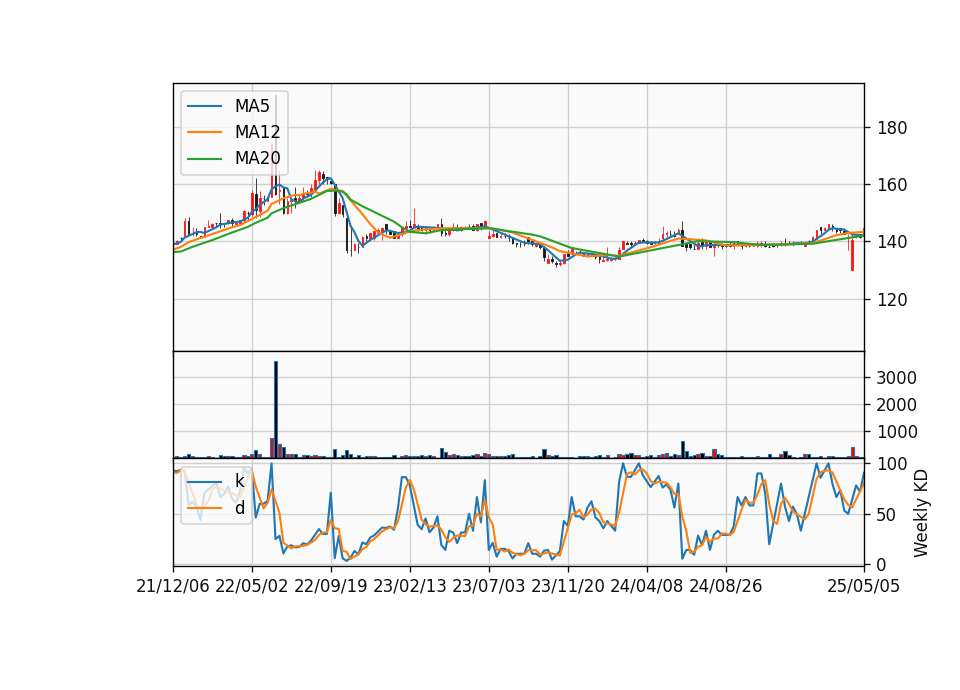This screenshot has height=690, width=960.
Task: Click the 21/12/06 date label
Action: click(x=173, y=586)
